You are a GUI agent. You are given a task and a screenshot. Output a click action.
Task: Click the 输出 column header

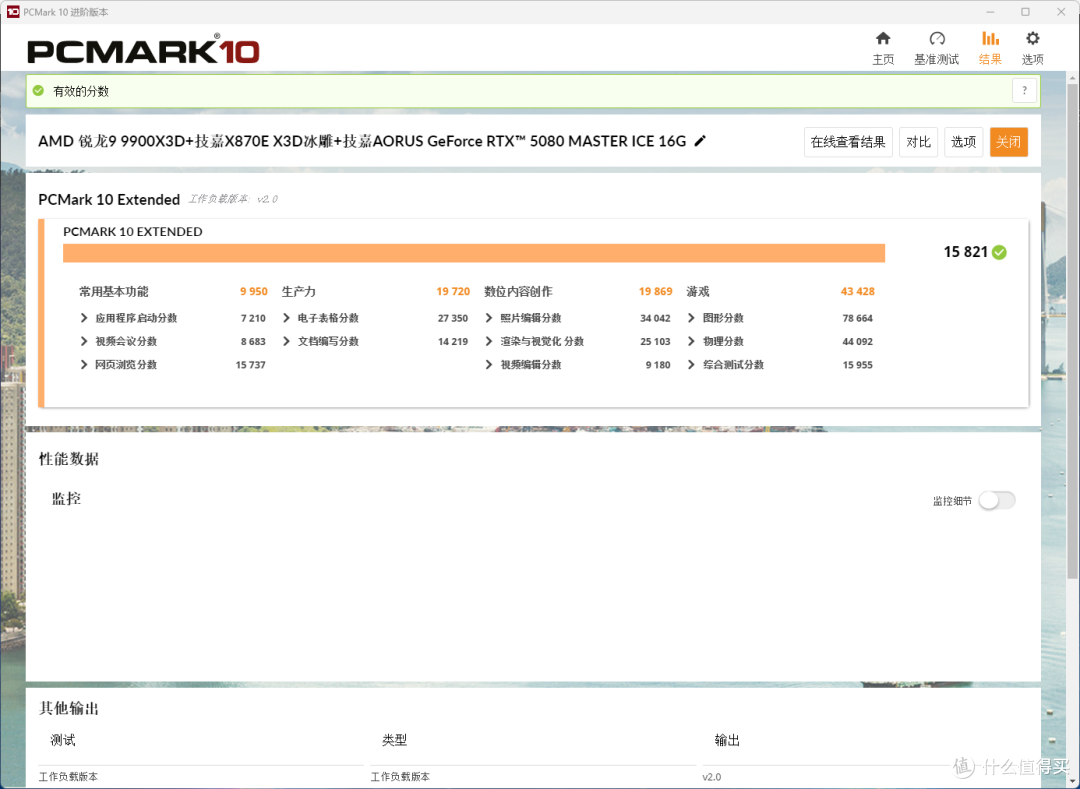click(727, 740)
